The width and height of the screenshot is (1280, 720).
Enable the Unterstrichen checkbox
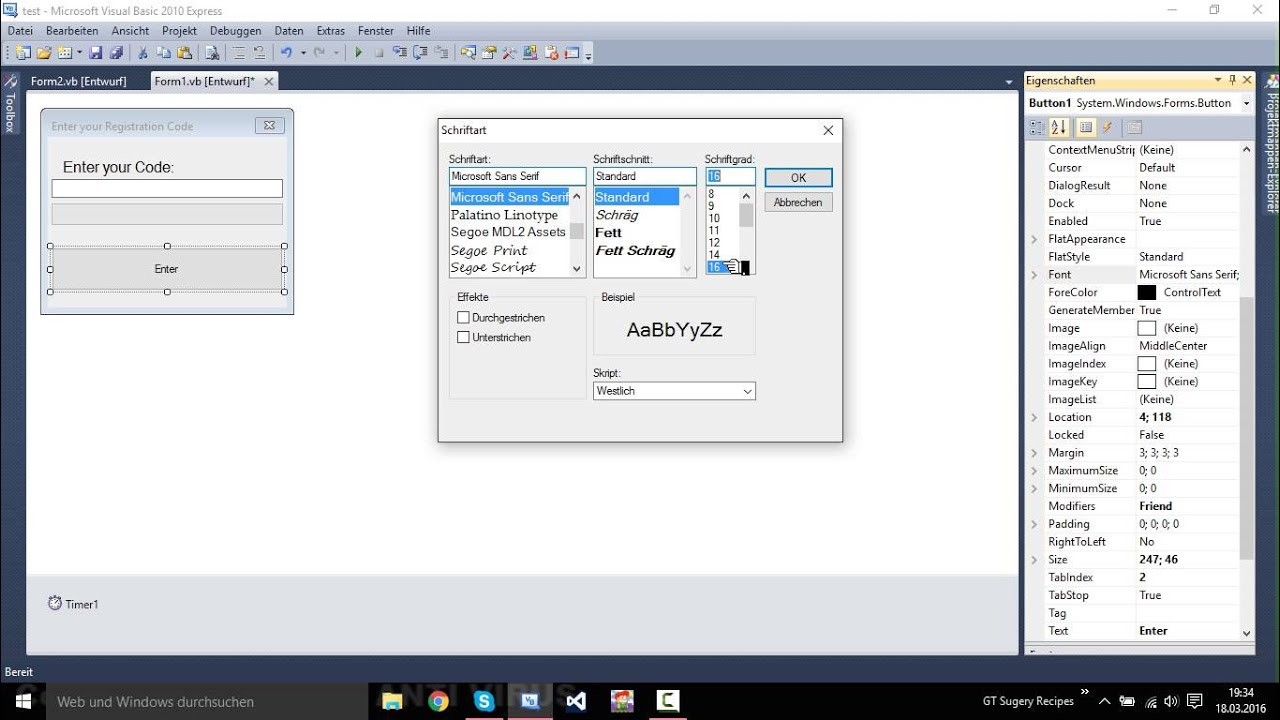pos(463,337)
